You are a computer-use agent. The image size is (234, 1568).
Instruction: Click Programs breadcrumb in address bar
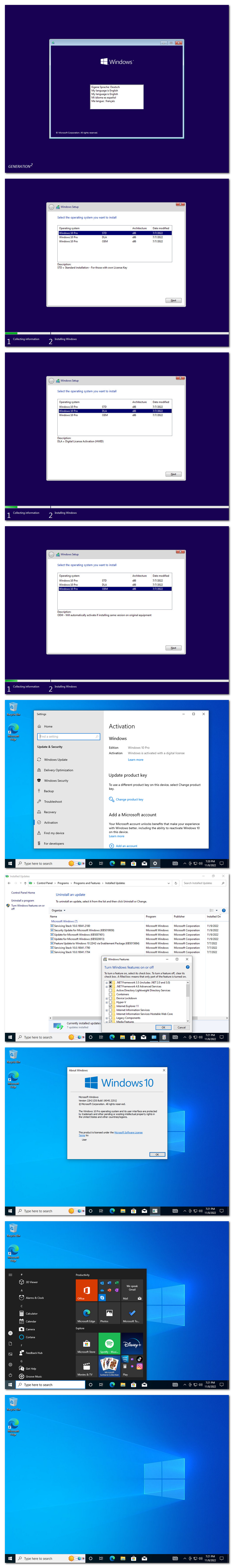63,883
